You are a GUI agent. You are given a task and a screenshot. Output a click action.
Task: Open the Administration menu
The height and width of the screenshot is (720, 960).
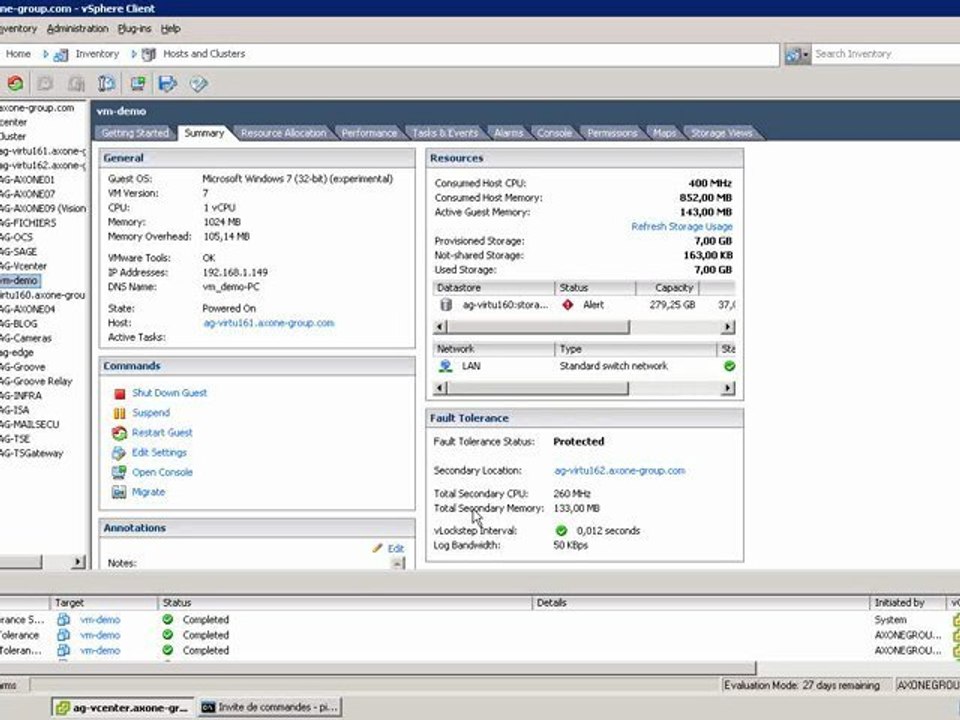[x=78, y=29]
